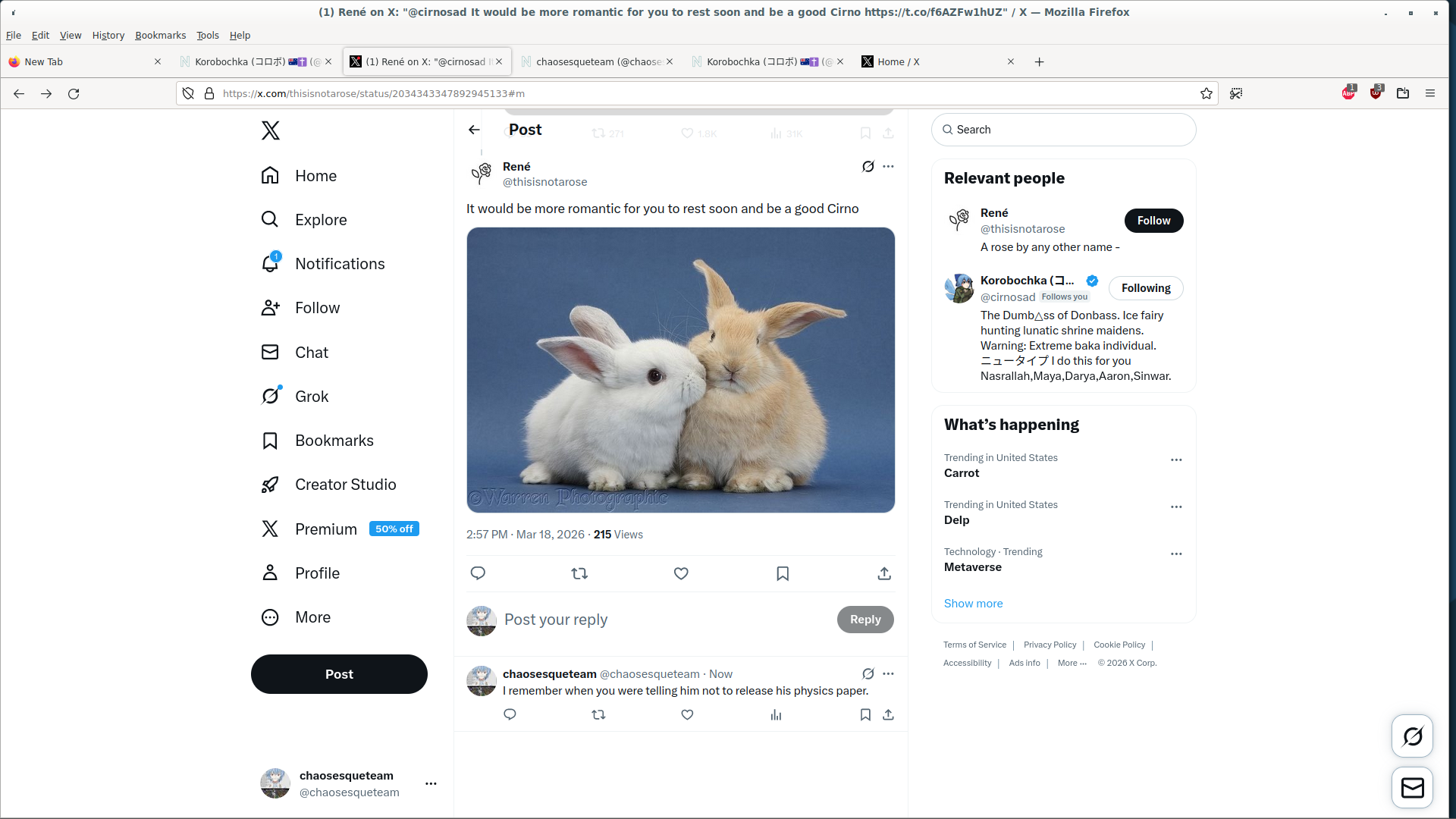Click the repost icon under the main post
Screen dimensions: 1456x819
pos(579,574)
